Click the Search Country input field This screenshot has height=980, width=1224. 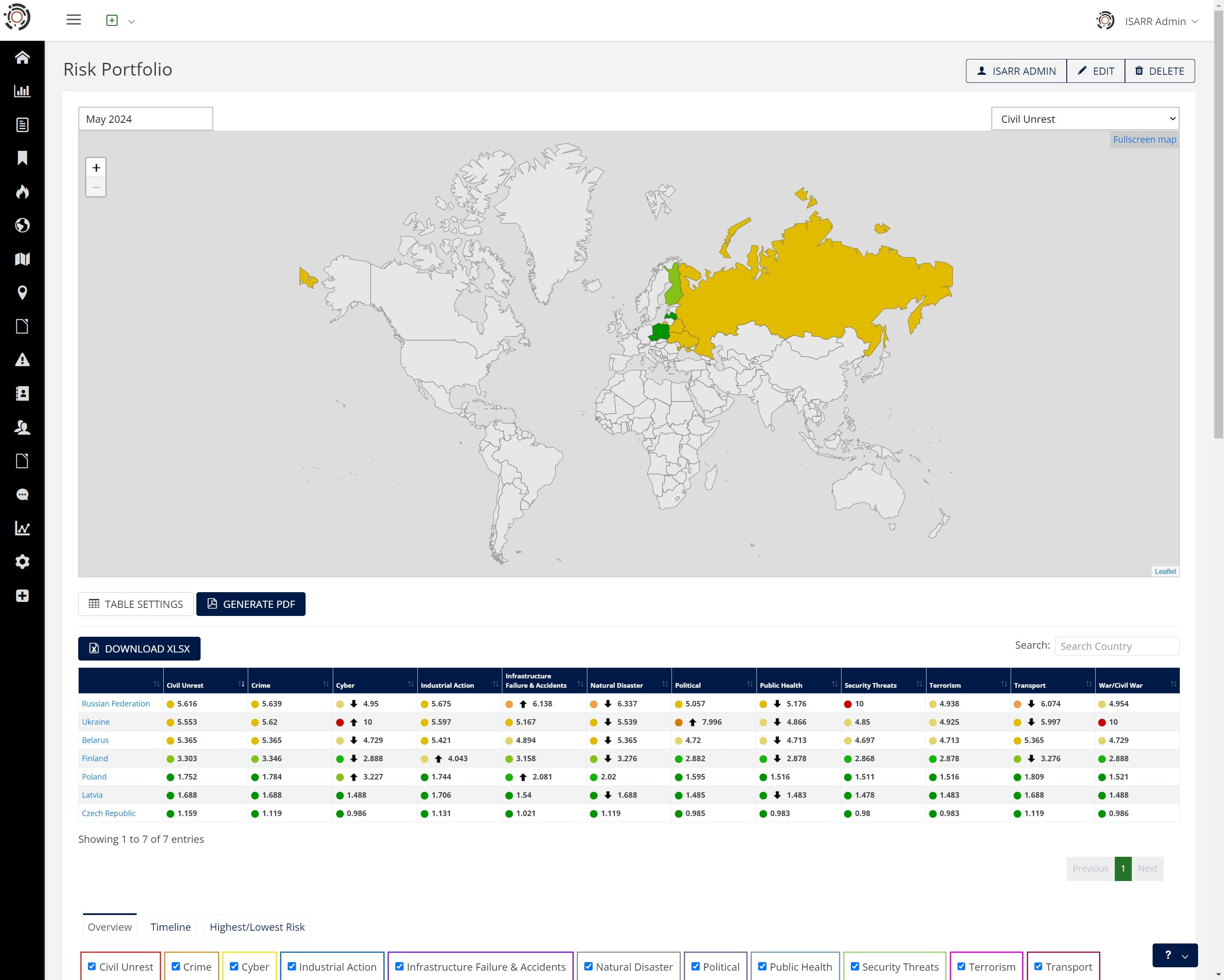[1117, 646]
